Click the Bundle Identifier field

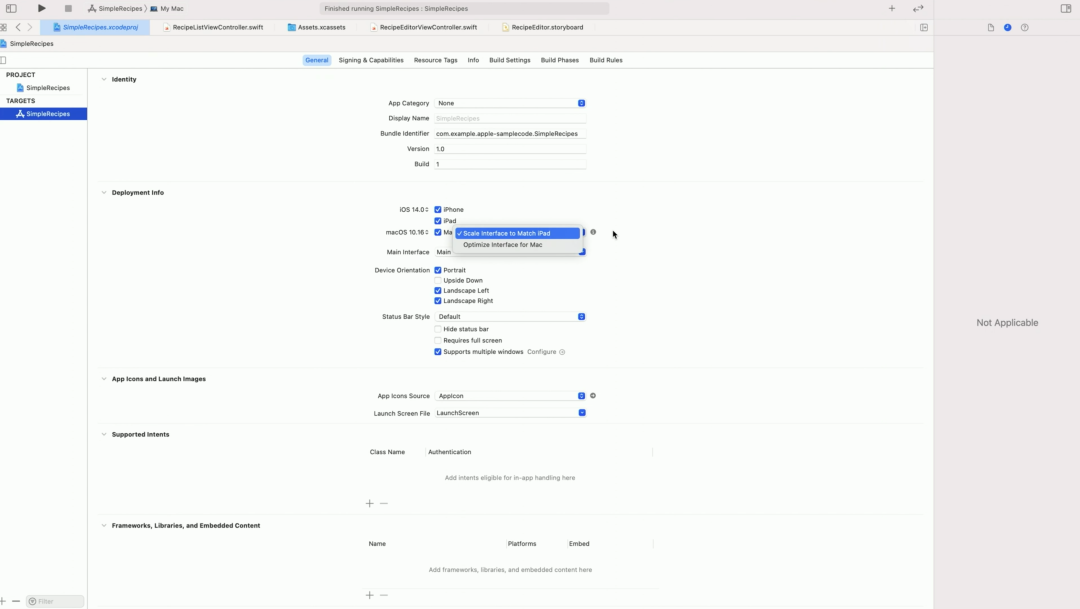coord(510,134)
